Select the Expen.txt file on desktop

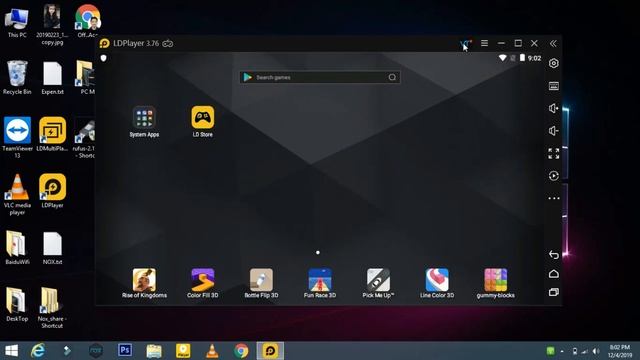click(52, 78)
